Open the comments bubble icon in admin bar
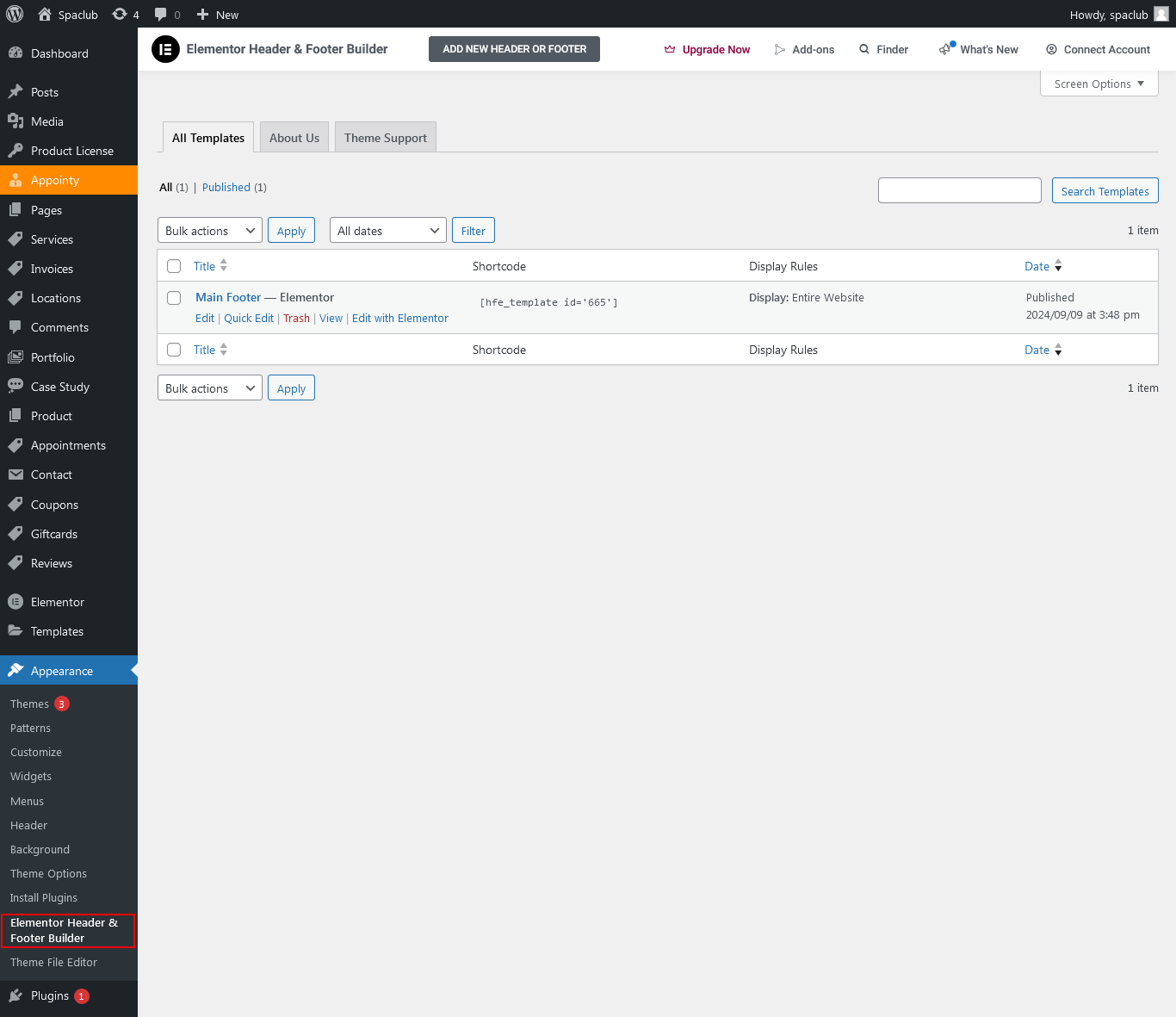Image resolution: width=1176 pixels, height=1017 pixels. [160, 15]
